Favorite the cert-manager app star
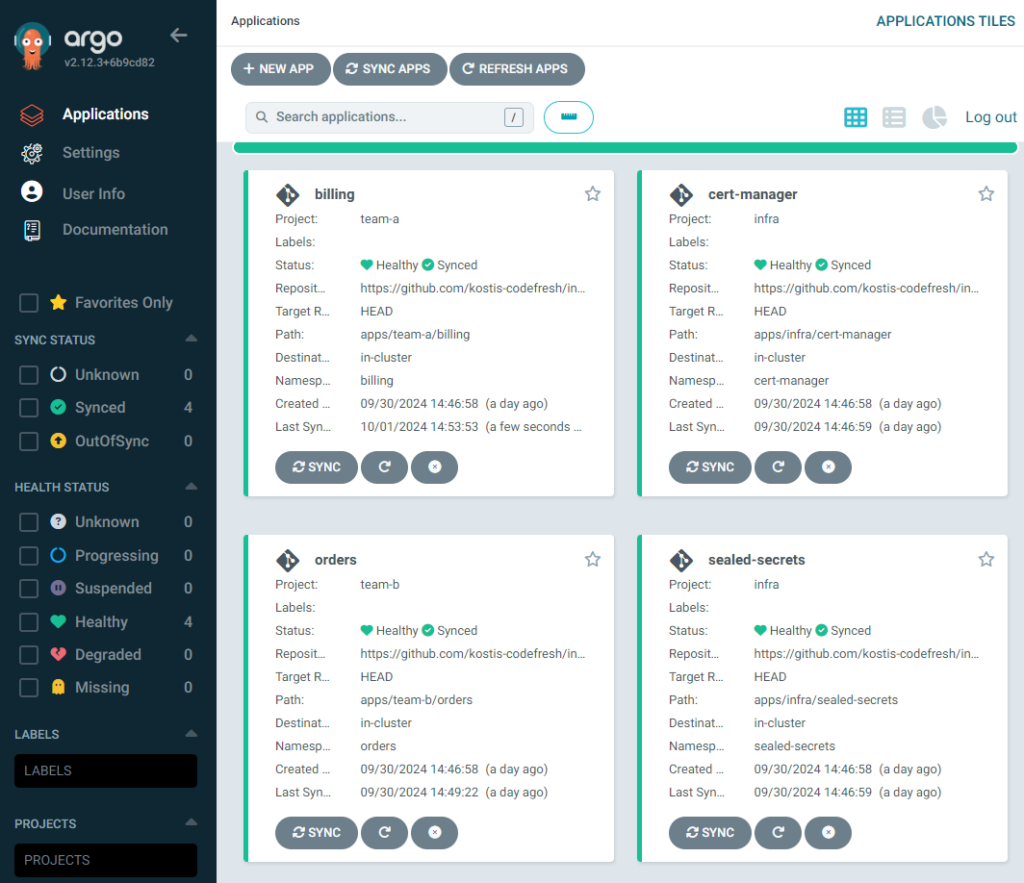 986,194
